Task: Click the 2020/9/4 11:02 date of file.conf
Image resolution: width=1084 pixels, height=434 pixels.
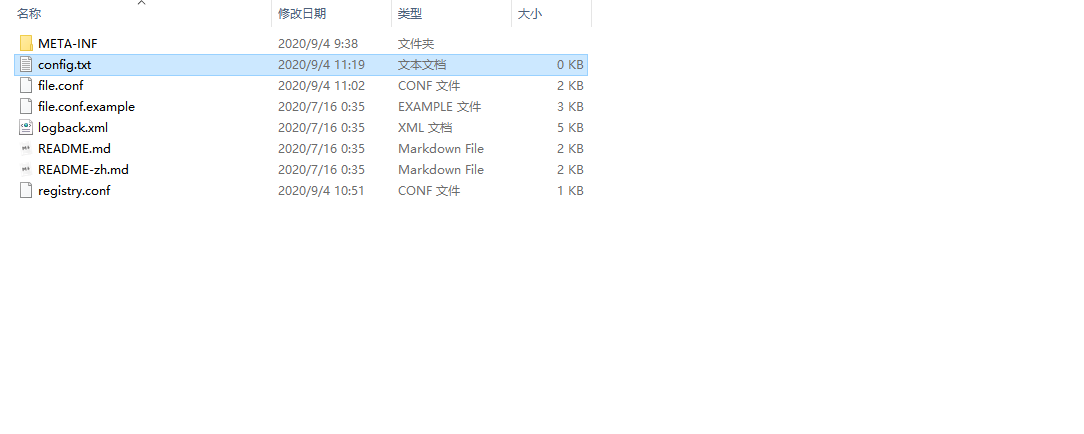Action: (x=321, y=86)
